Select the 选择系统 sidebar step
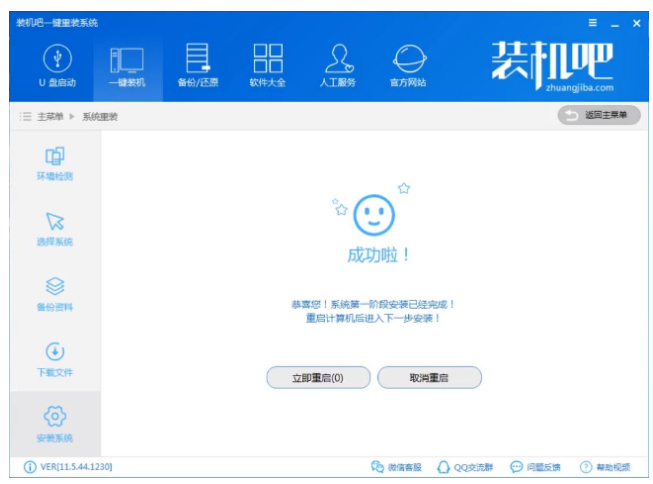Image resolution: width=653 pixels, height=484 pixels. tap(55, 229)
